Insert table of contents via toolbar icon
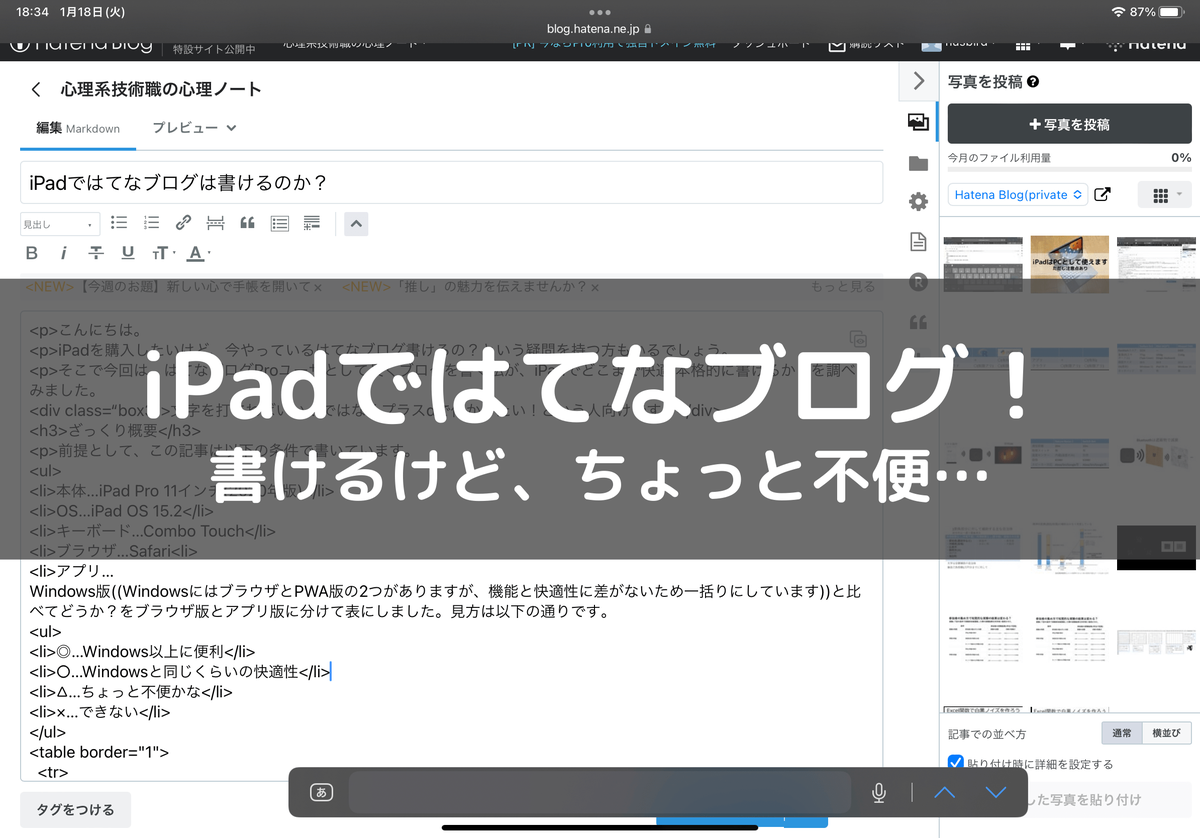The image size is (1200, 838). pos(280,223)
